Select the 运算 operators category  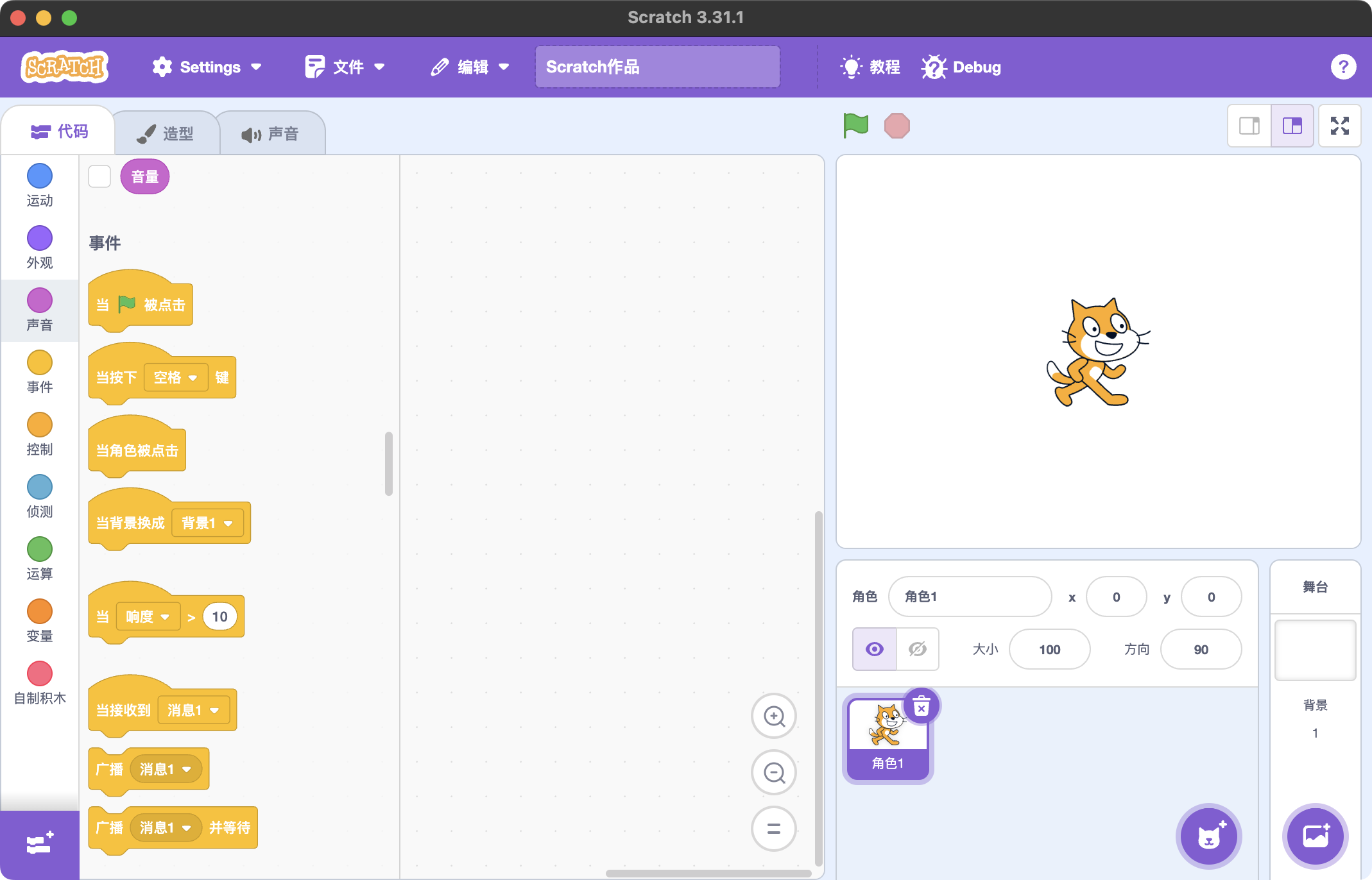click(40, 559)
